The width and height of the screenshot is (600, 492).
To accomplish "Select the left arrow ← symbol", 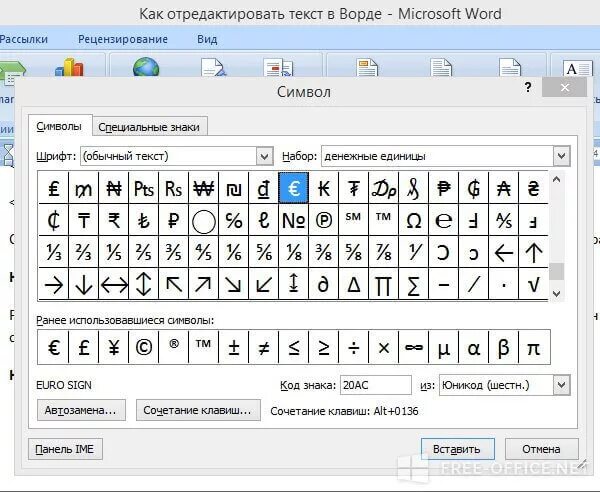I will click(504, 252).
